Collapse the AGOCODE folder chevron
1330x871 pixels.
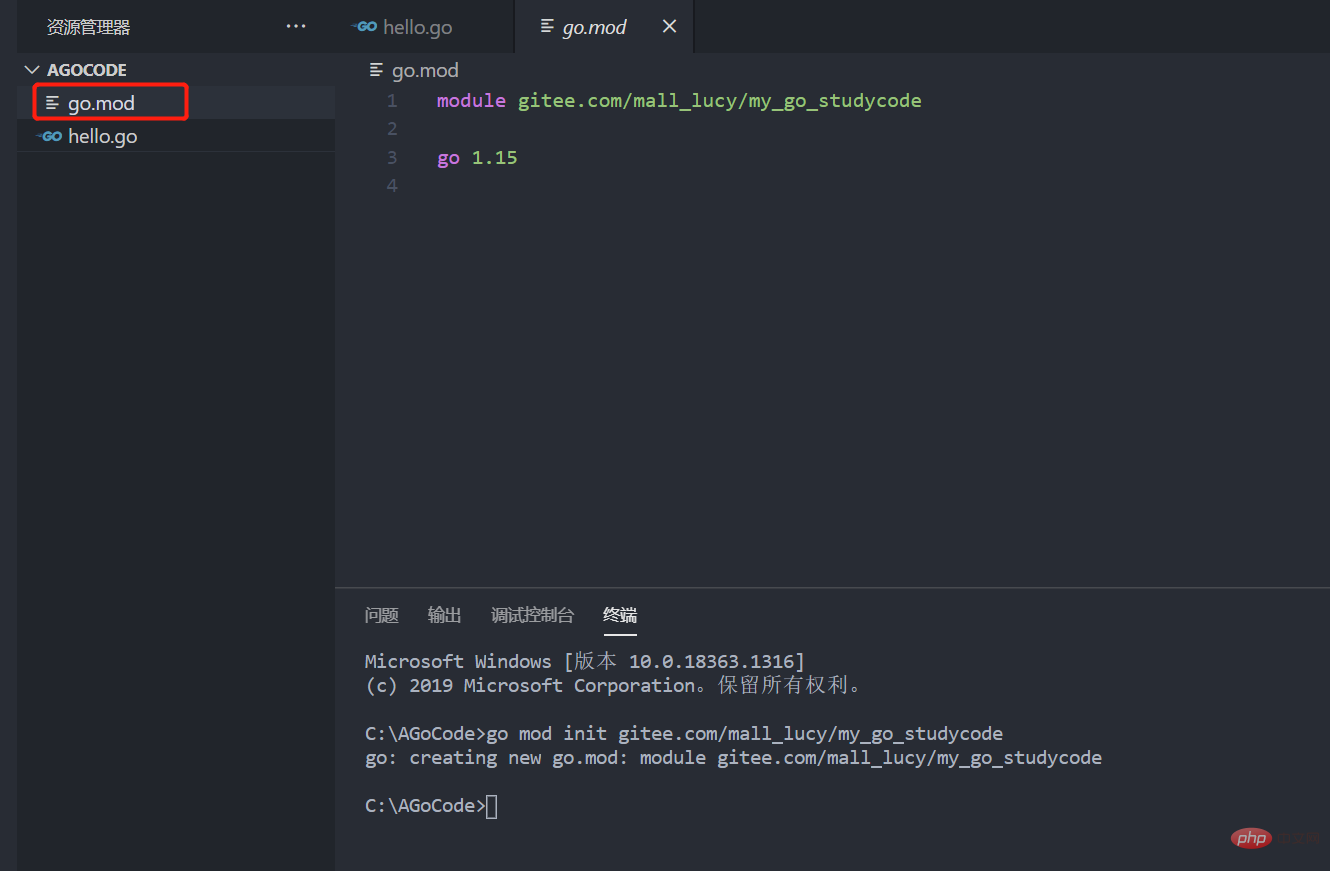(31, 70)
